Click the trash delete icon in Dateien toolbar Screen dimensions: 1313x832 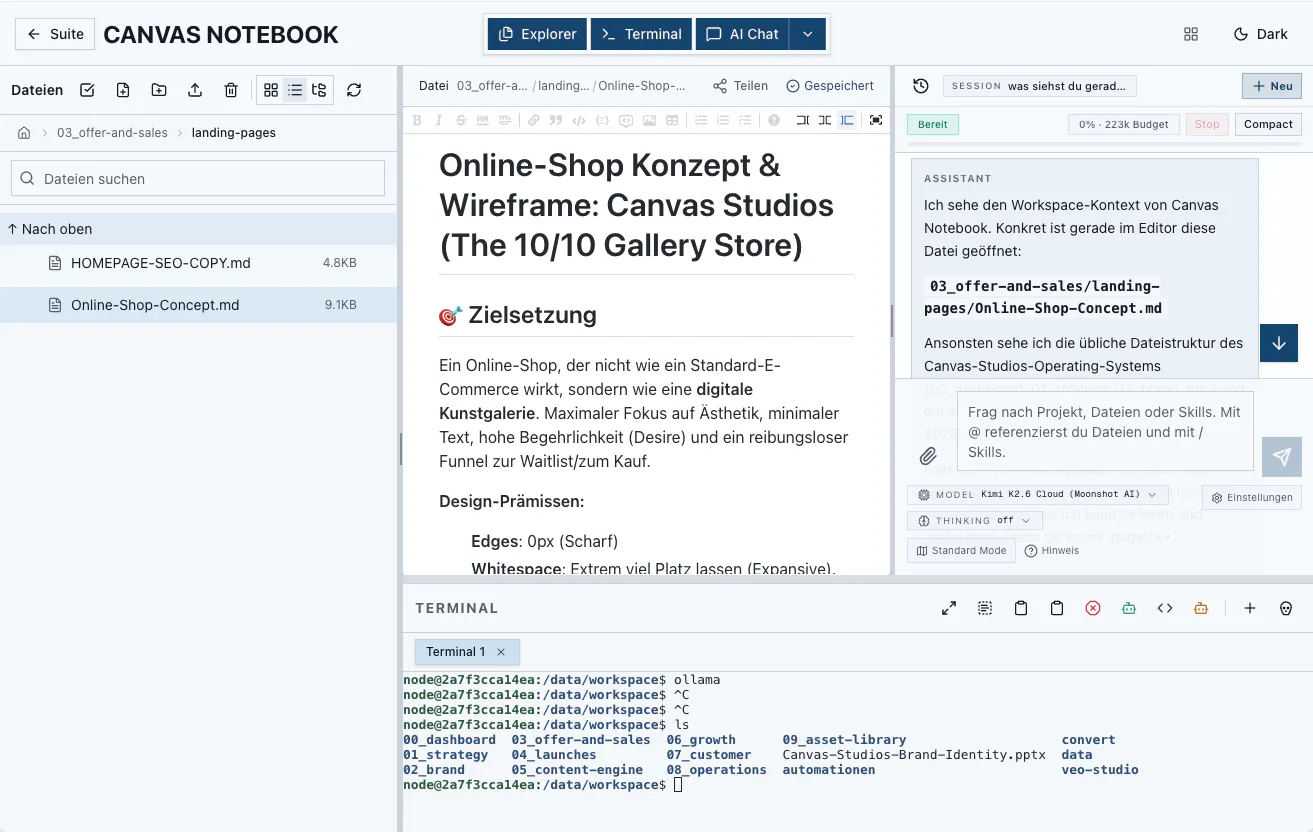click(x=231, y=90)
